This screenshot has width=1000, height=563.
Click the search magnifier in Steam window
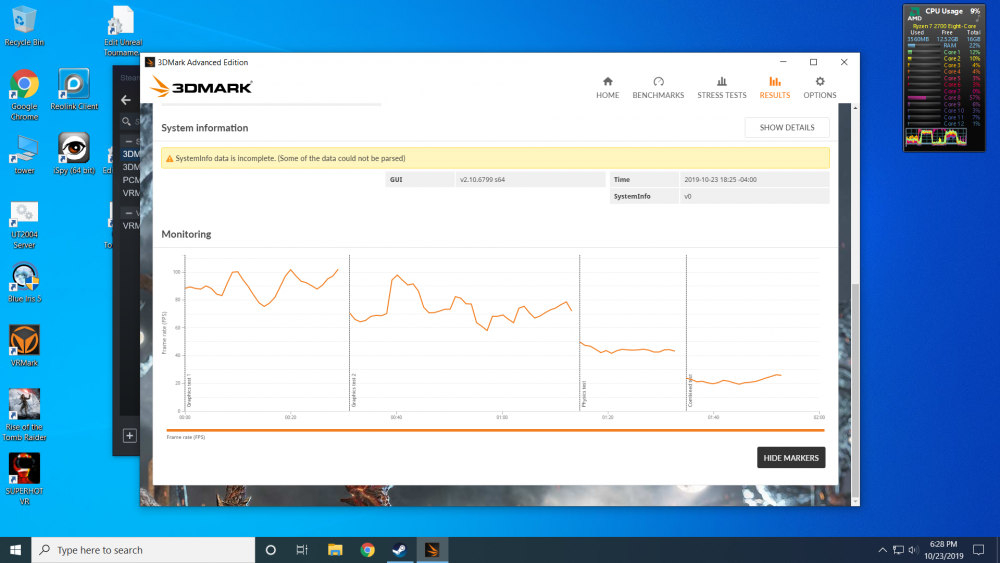(x=126, y=121)
